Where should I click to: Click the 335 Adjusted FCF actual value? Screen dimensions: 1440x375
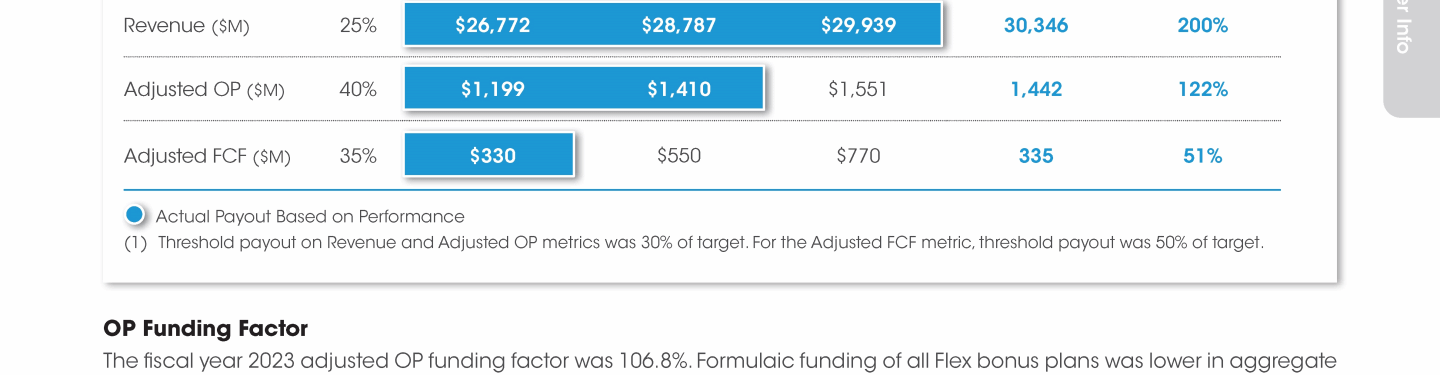[x=1036, y=156]
